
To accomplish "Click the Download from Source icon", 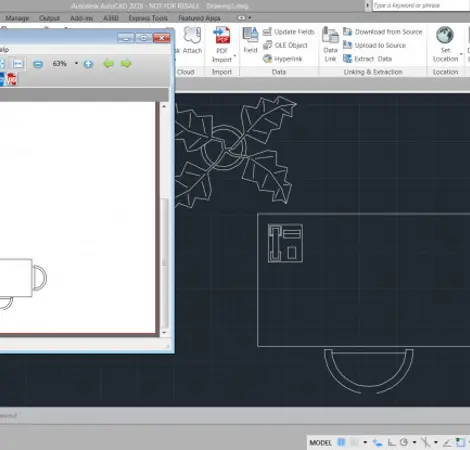I will pyautogui.click(x=347, y=32).
